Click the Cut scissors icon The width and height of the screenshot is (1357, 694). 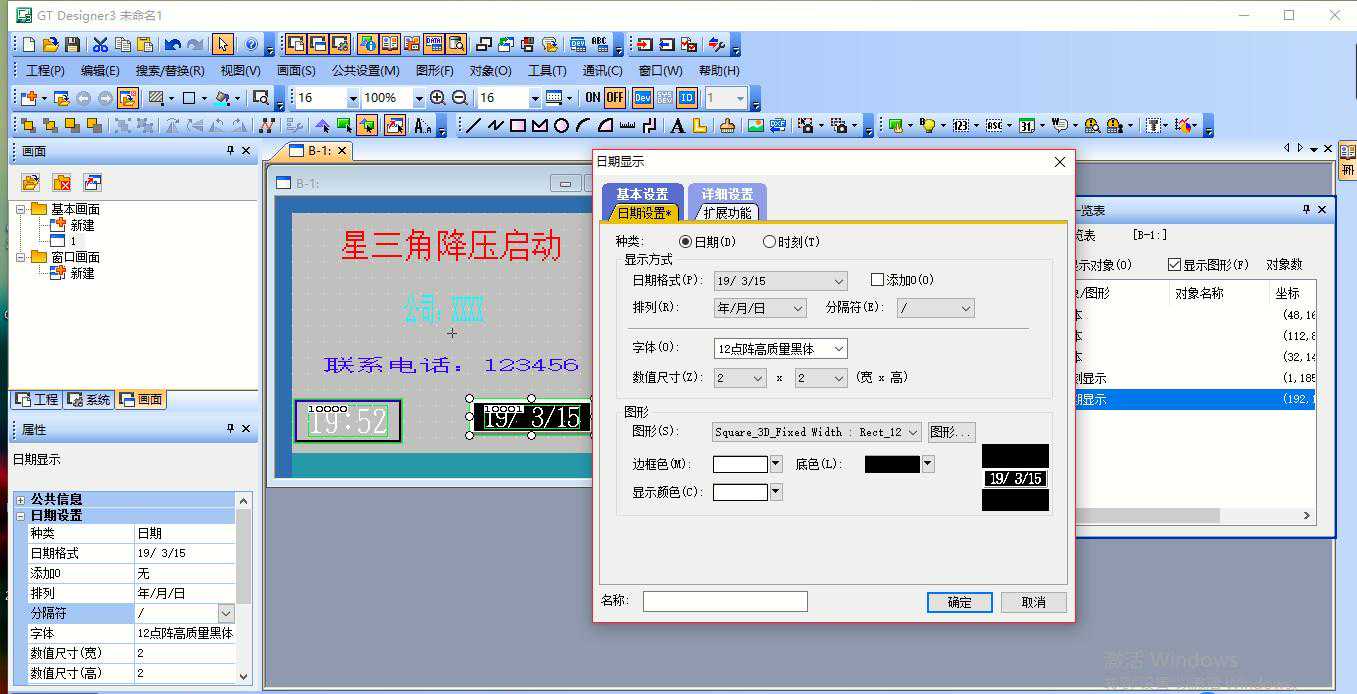(100, 45)
